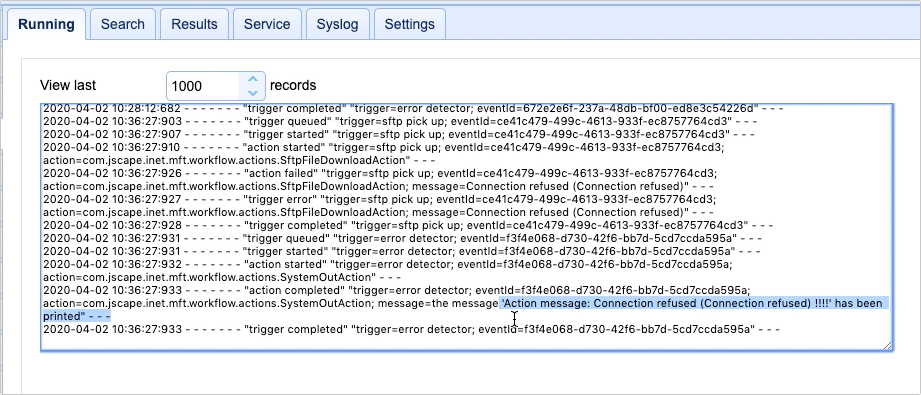Switch to the Running tab
This screenshot has width=921, height=395.
click(x=46, y=24)
